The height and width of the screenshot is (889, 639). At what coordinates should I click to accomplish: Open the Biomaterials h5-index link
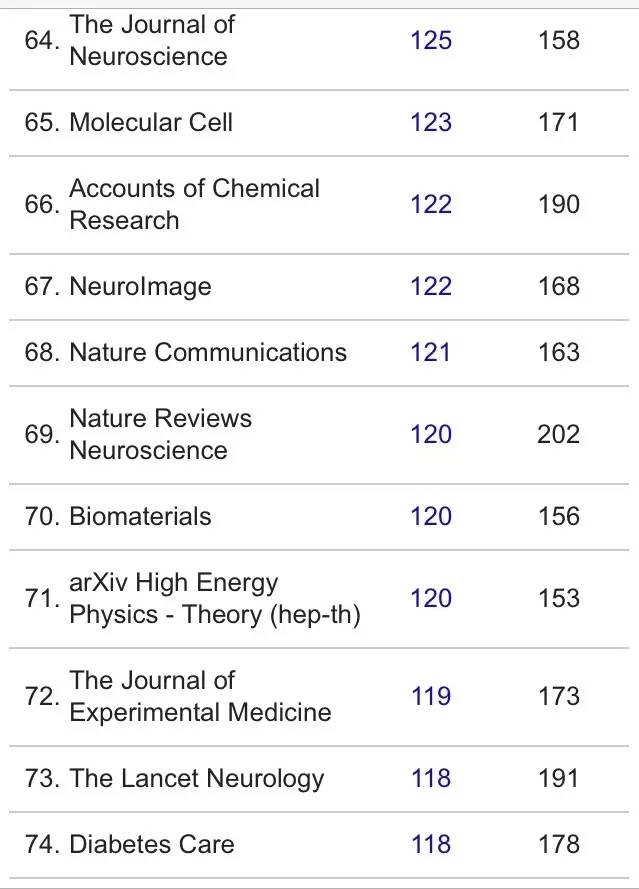[x=431, y=517]
